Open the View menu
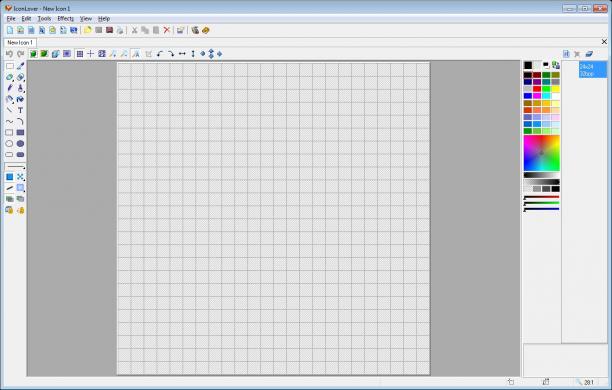The image size is (612, 390). pyautogui.click(x=86, y=19)
